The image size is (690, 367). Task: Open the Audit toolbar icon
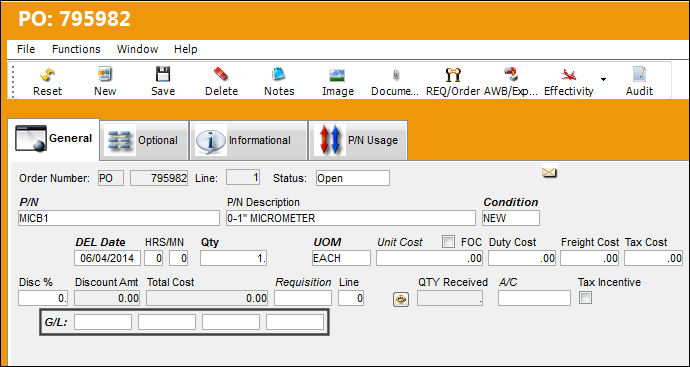[639, 75]
